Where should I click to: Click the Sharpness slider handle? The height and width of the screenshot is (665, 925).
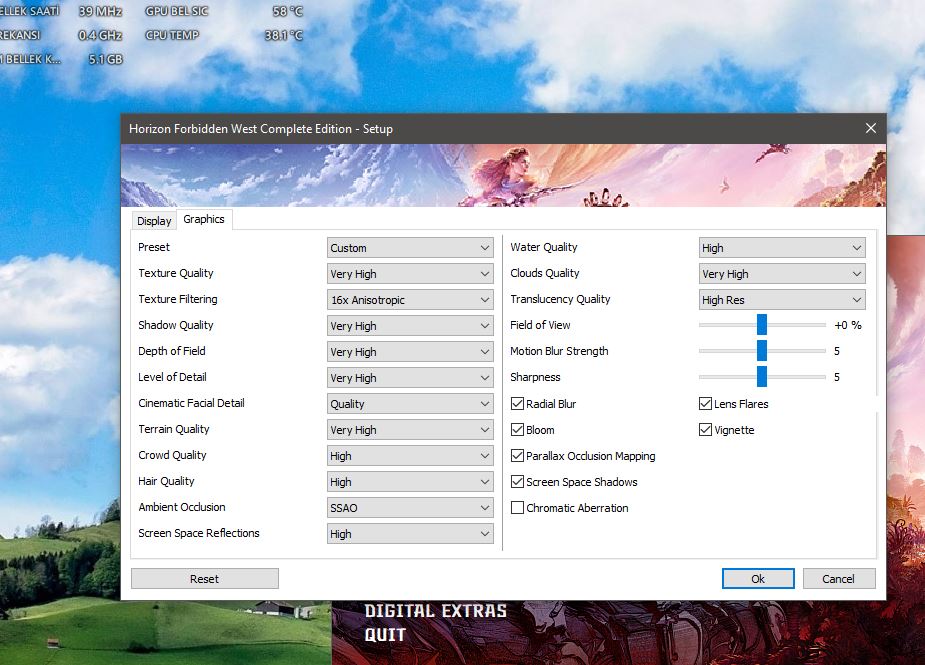pos(762,376)
